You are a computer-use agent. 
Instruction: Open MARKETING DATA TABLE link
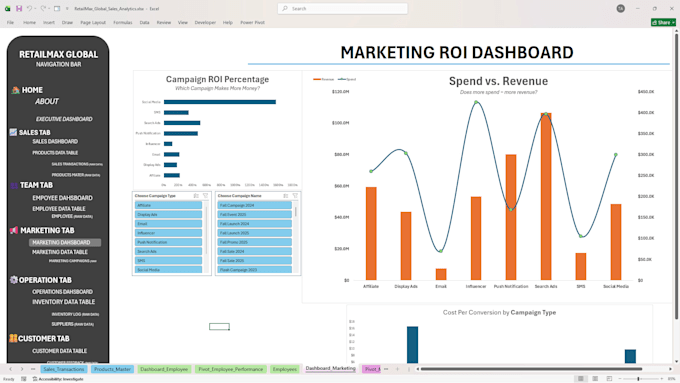point(60,252)
